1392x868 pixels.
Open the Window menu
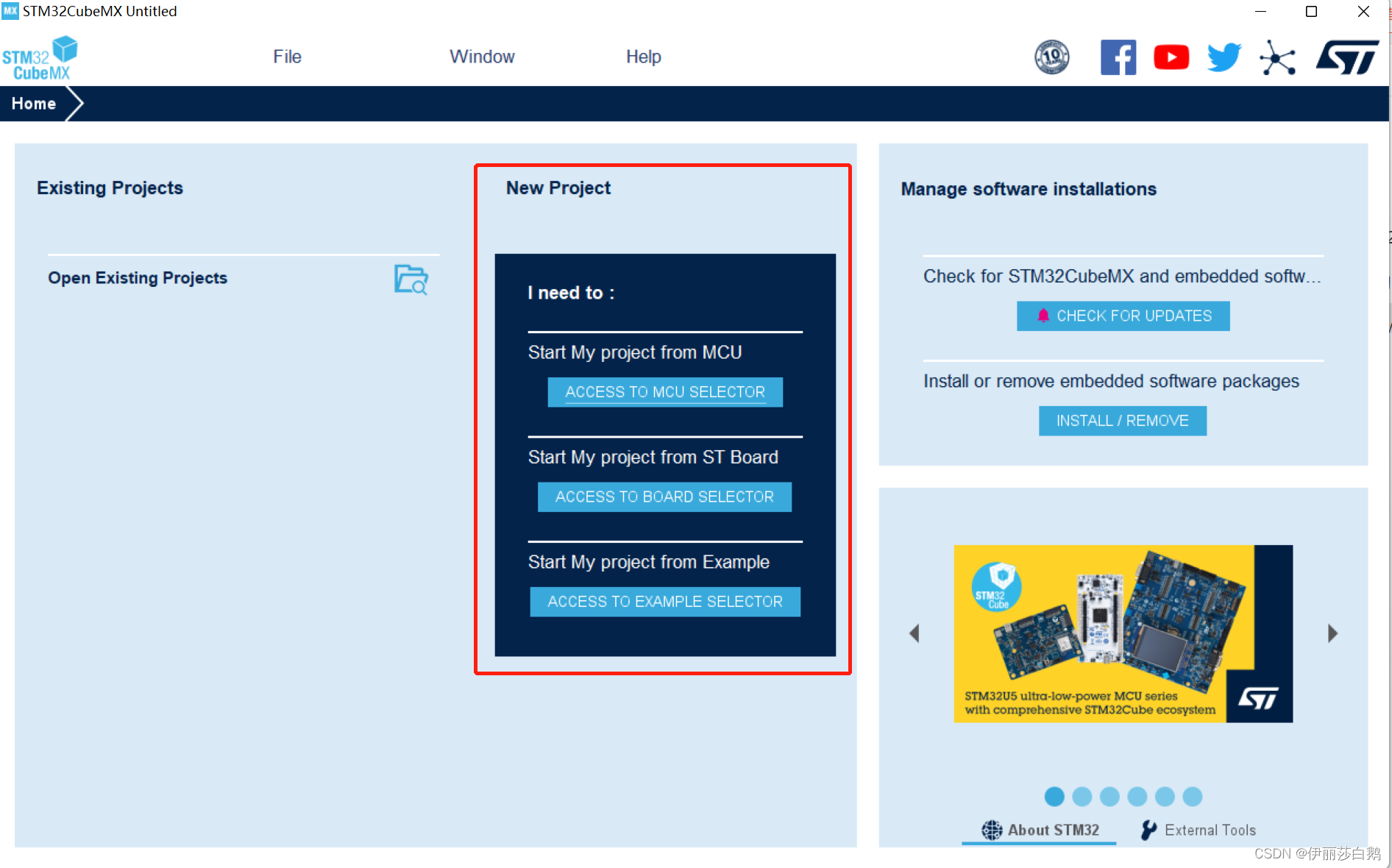[482, 57]
